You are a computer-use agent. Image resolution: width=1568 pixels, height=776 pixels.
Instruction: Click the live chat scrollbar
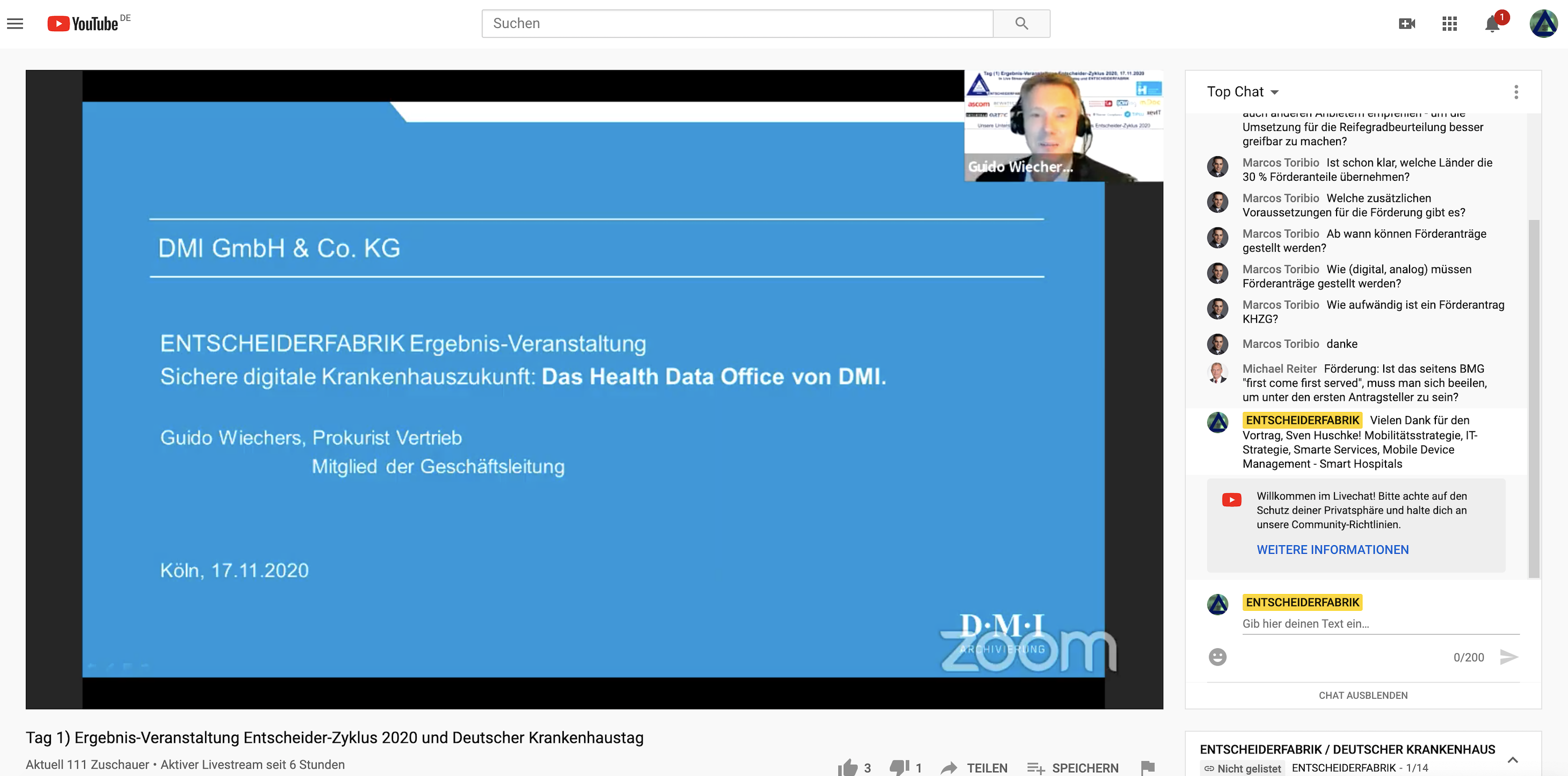(1534, 398)
